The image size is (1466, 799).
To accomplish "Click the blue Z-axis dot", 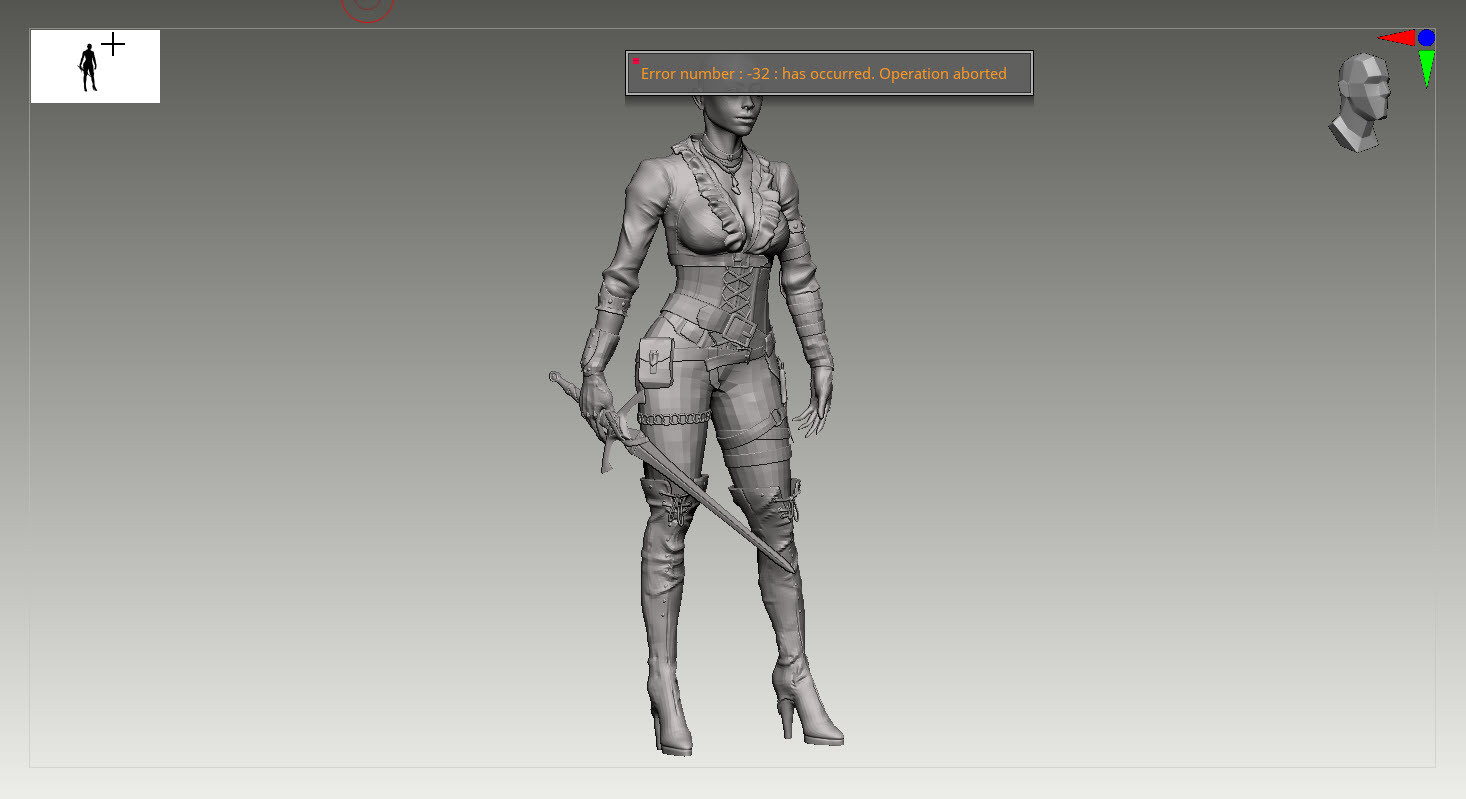I will click(1426, 38).
